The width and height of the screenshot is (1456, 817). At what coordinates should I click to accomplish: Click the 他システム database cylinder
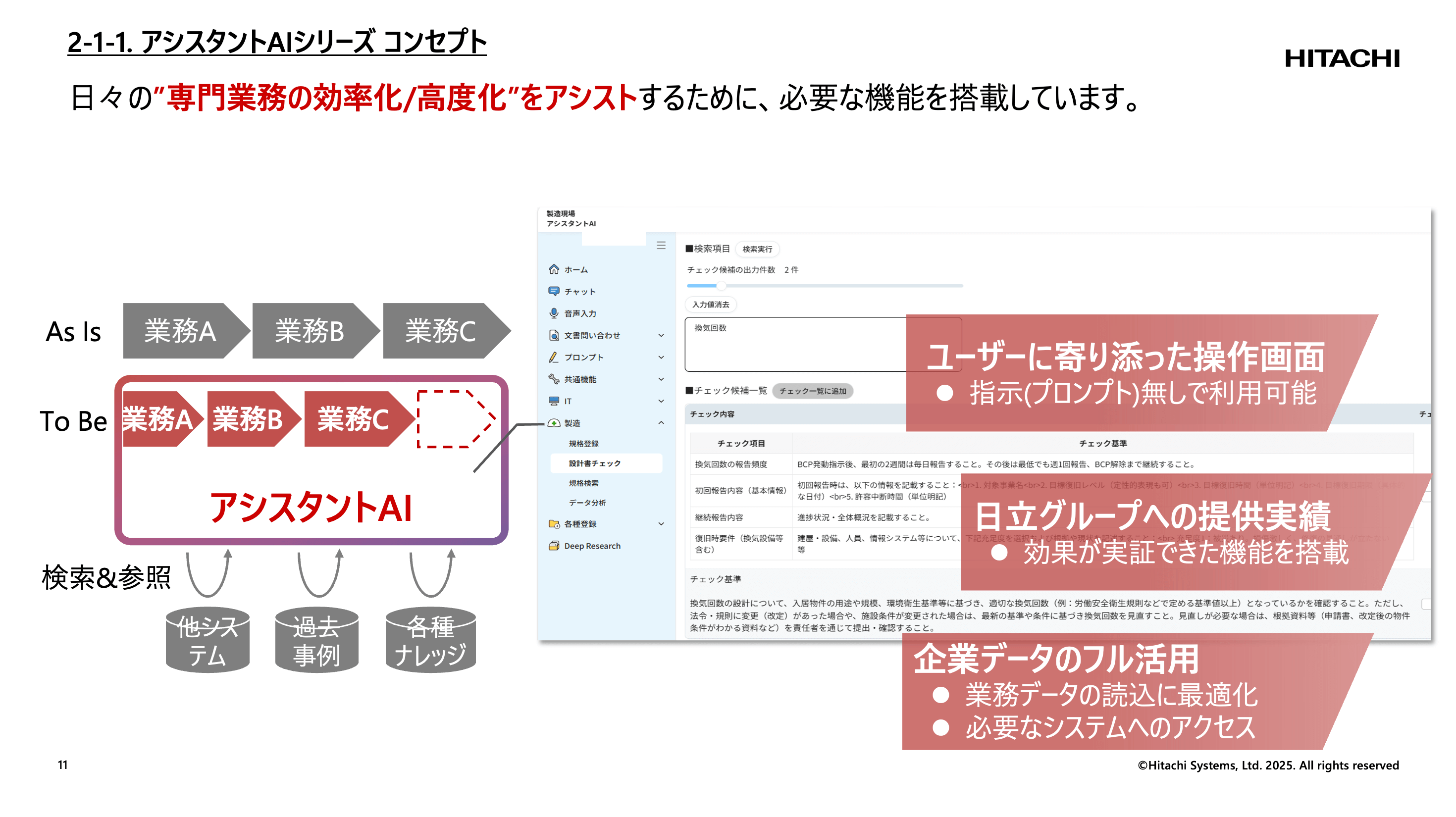[x=208, y=640]
